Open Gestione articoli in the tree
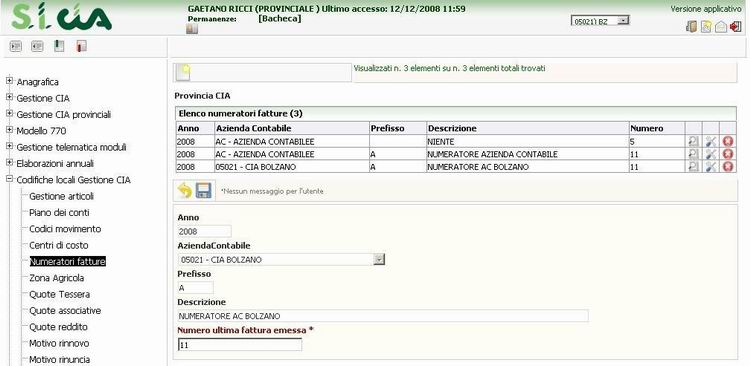 click(61, 196)
